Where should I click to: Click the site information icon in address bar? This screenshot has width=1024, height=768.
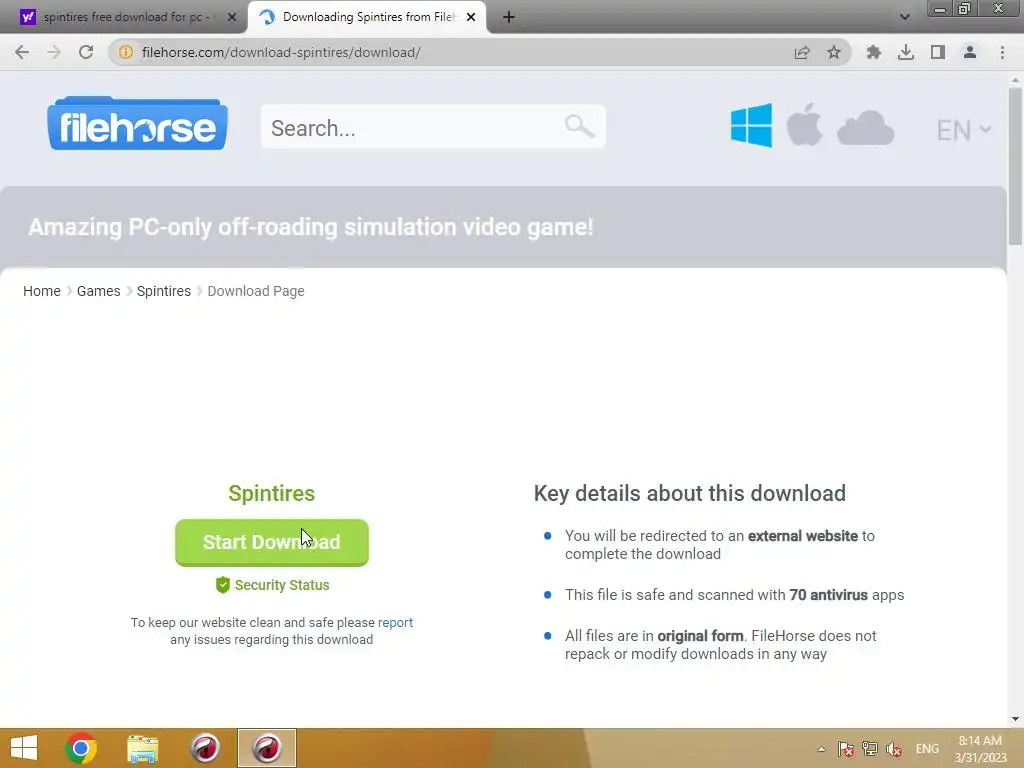125,52
